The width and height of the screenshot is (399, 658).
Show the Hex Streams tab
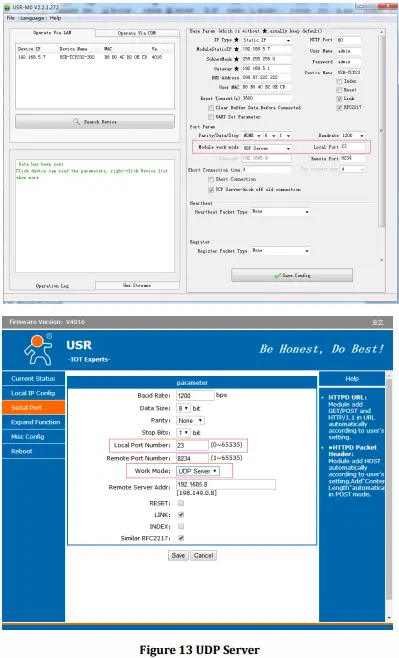tap(137, 285)
